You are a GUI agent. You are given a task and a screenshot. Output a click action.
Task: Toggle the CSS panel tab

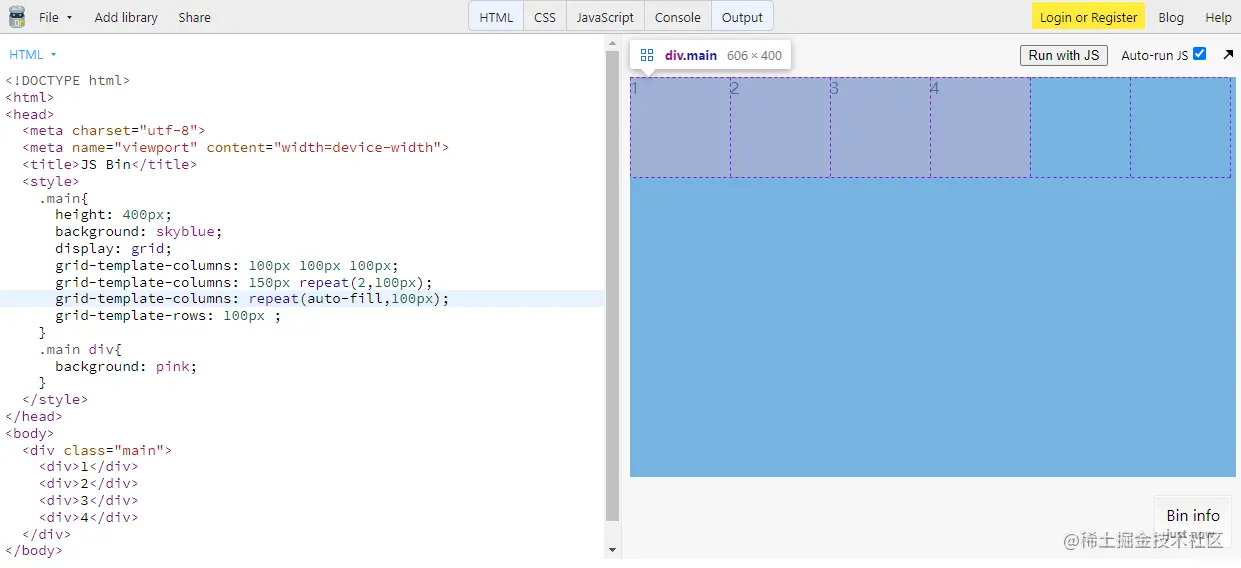tap(545, 17)
